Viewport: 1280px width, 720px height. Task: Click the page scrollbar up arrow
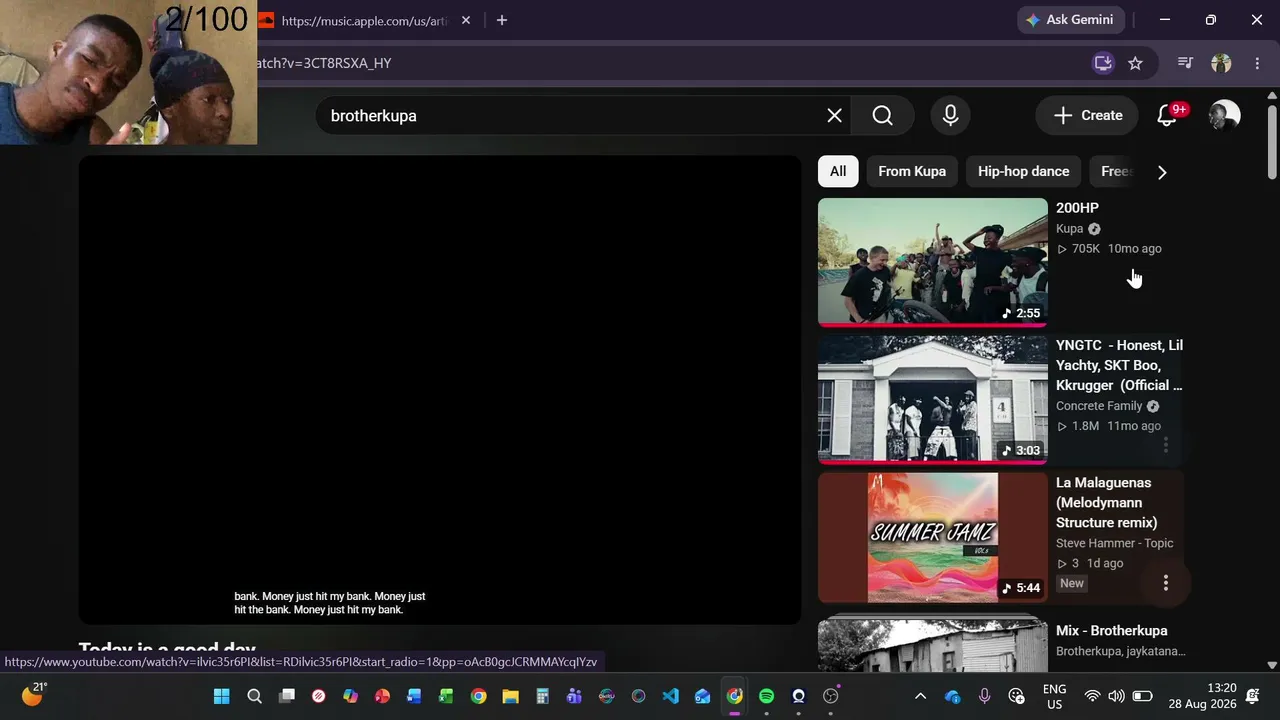(x=1272, y=96)
